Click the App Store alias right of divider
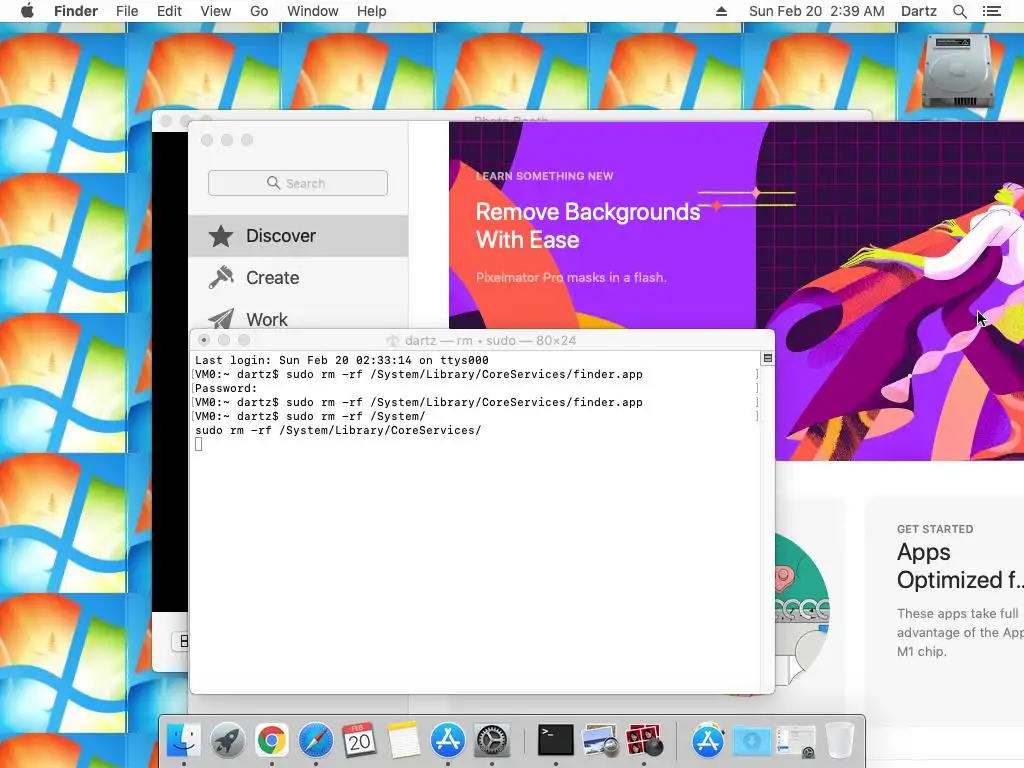Viewport: 1024px width, 768px height. [708, 740]
